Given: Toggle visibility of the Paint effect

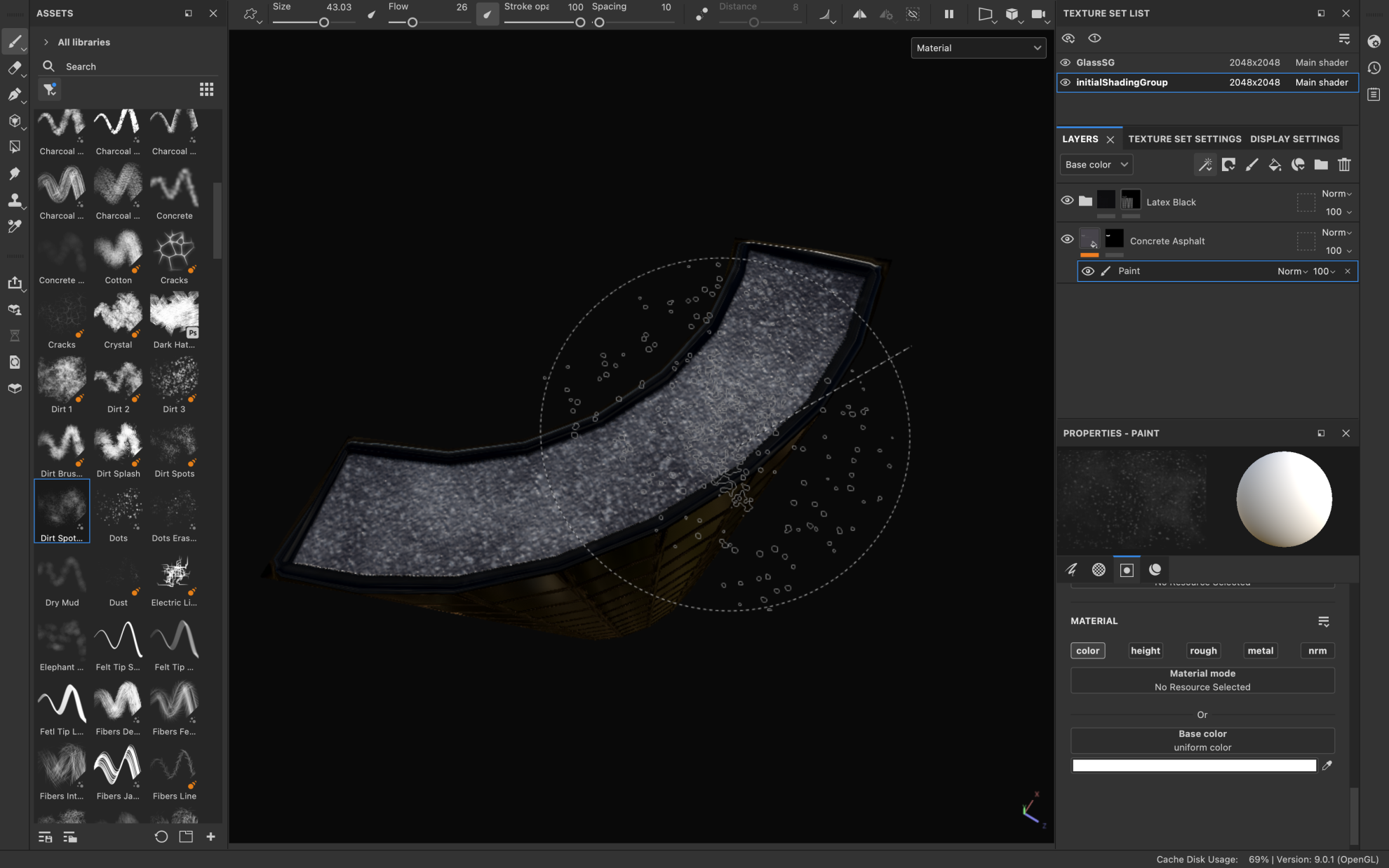Looking at the screenshot, I should (1087, 271).
